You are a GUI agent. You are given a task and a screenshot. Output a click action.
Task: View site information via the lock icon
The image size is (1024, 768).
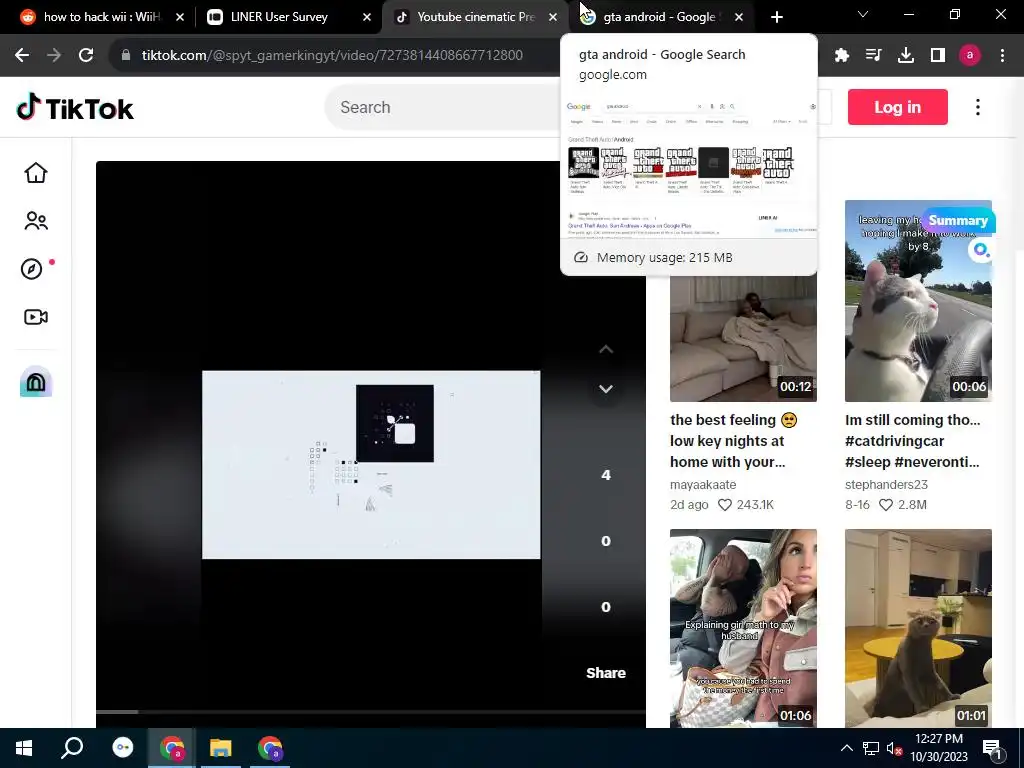click(126, 55)
